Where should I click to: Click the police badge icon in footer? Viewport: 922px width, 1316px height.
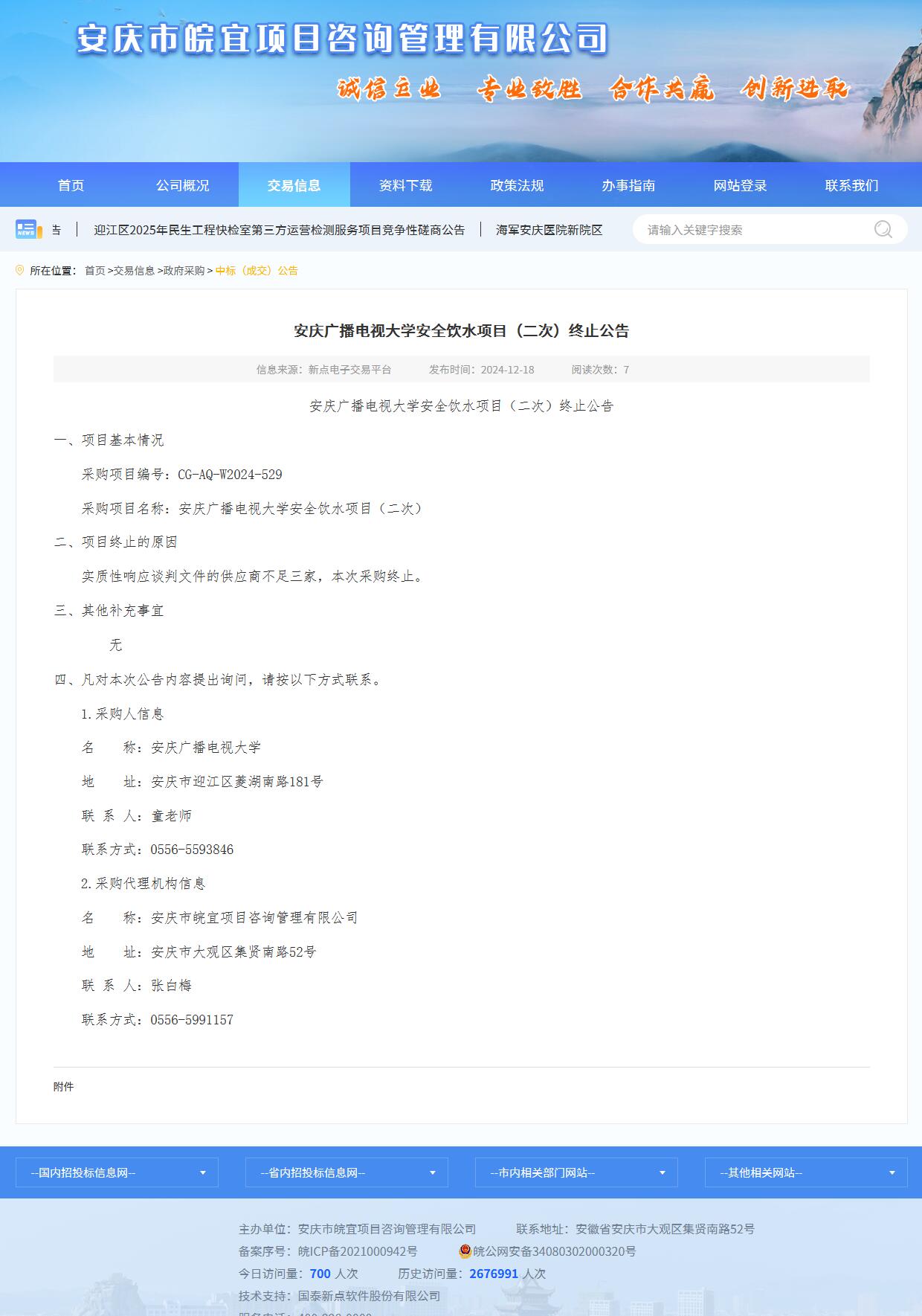click(x=465, y=1251)
